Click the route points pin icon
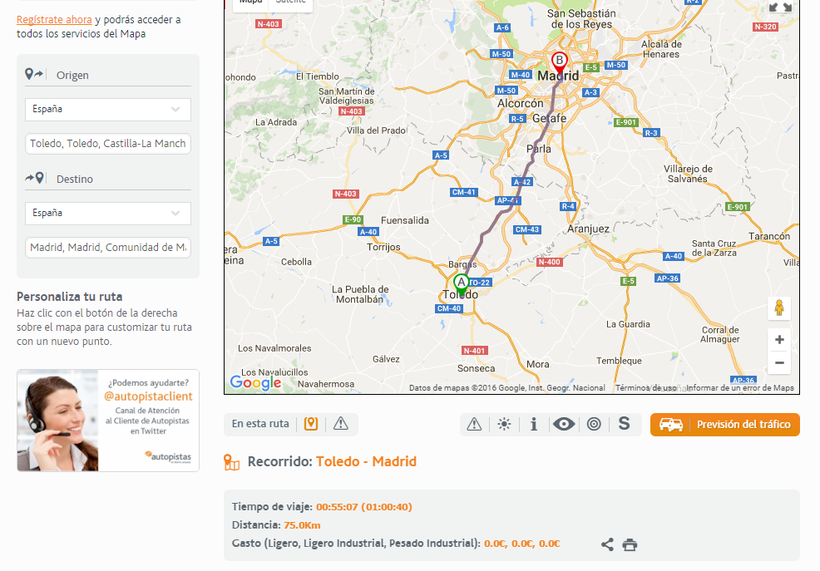The image size is (820, 571). pyautogui.click(x=311, y=424)
